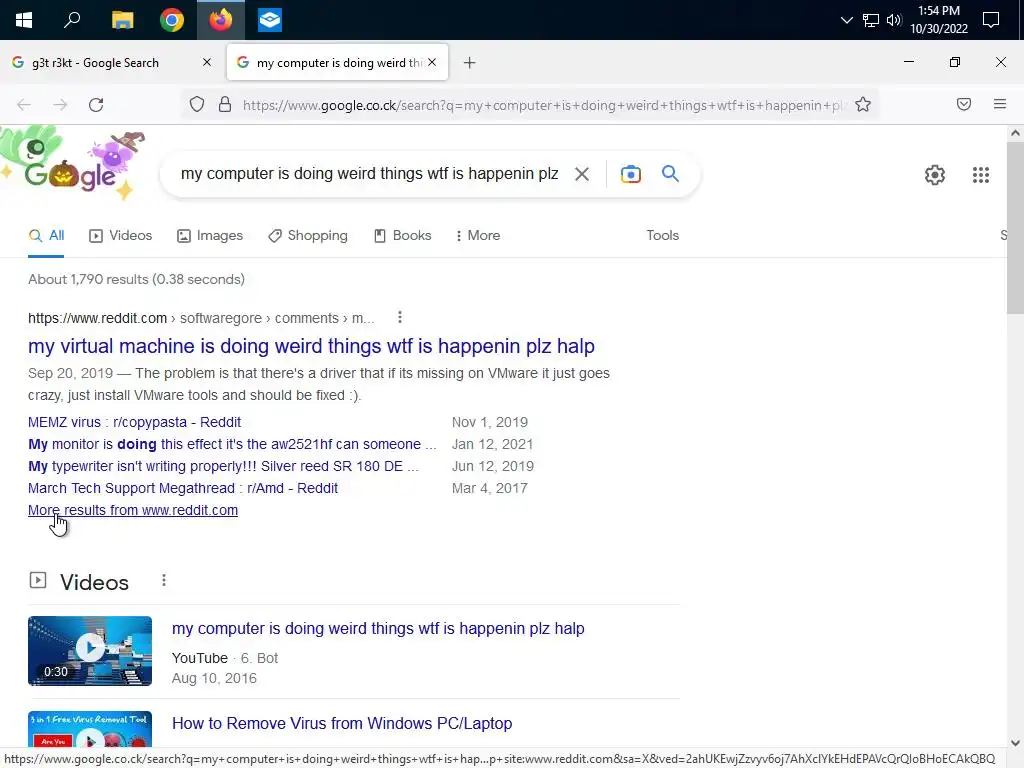This screenshot has width=1024, height=768.
Task: Click the Halloween Google doodle logo
Action: [74, 164]
